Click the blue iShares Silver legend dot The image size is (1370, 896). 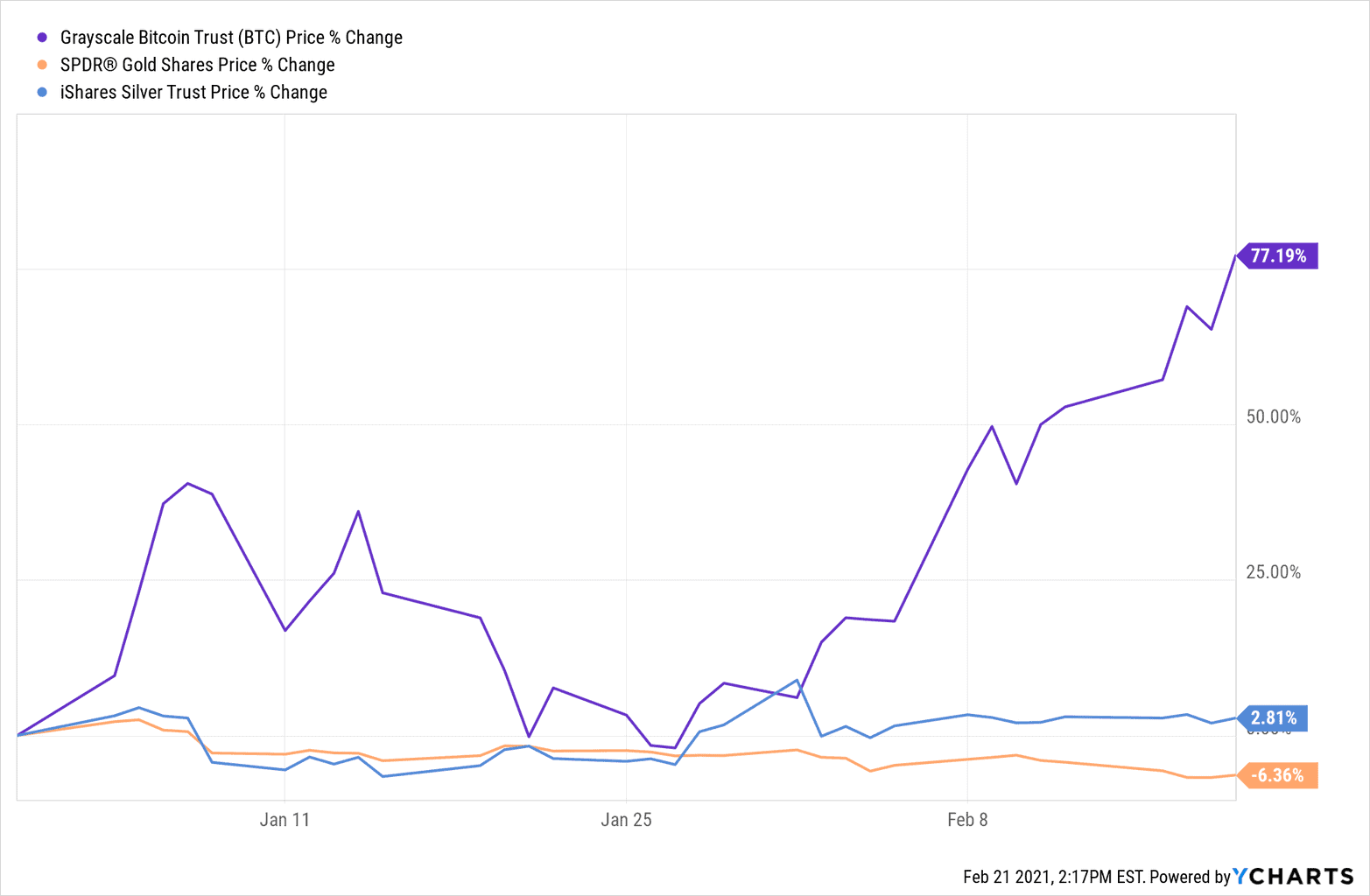coord(42,92)
